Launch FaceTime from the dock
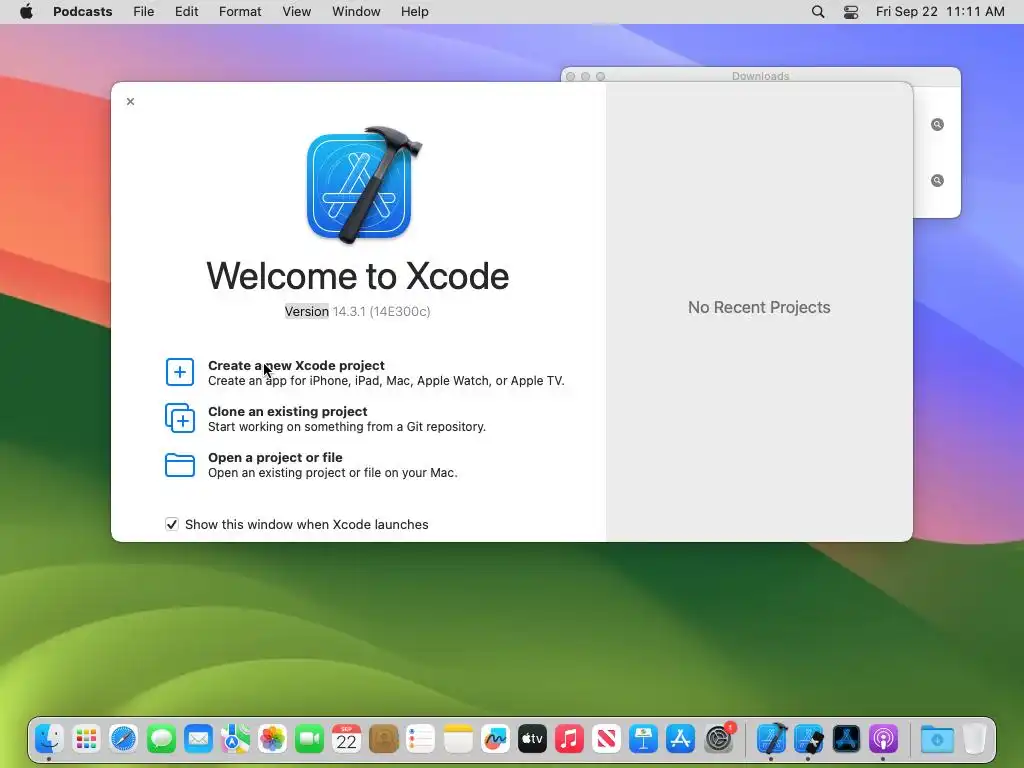Image resolution: width=1024 pixels, height=768 pixels. pyautogui.click(x=310, y=739)
